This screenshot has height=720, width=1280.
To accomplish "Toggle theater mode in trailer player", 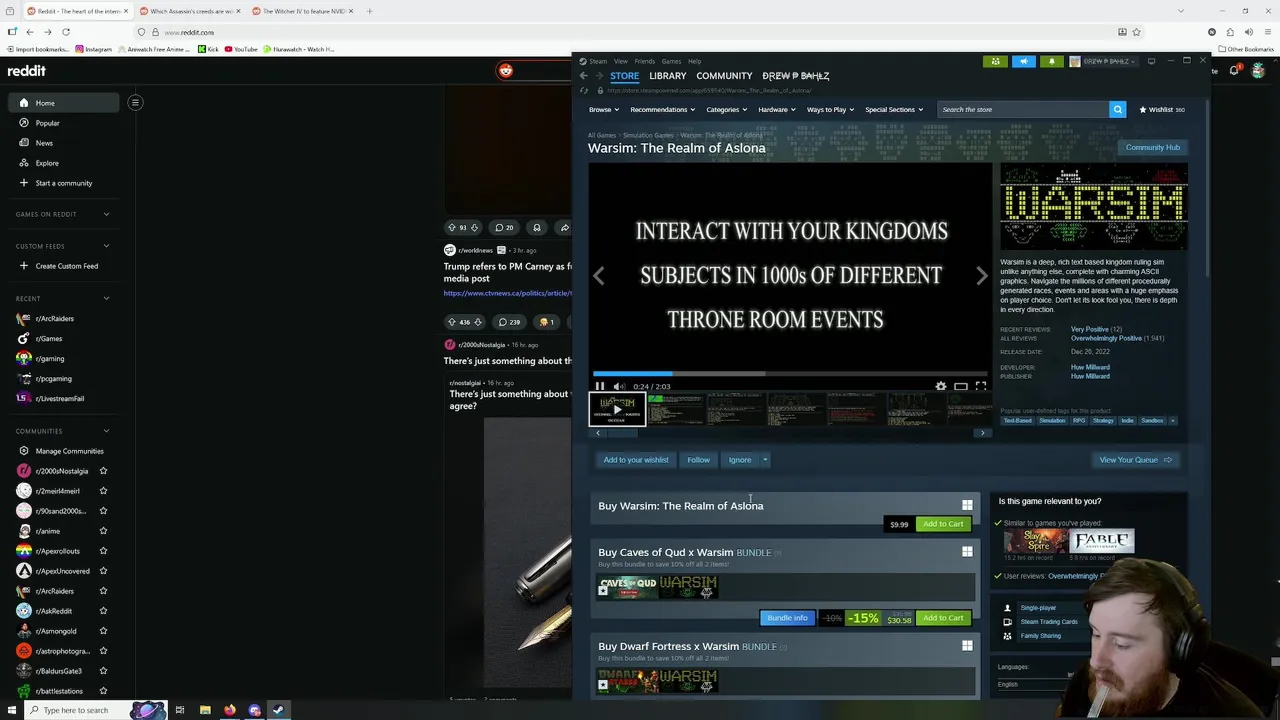I will pos(960,386).
